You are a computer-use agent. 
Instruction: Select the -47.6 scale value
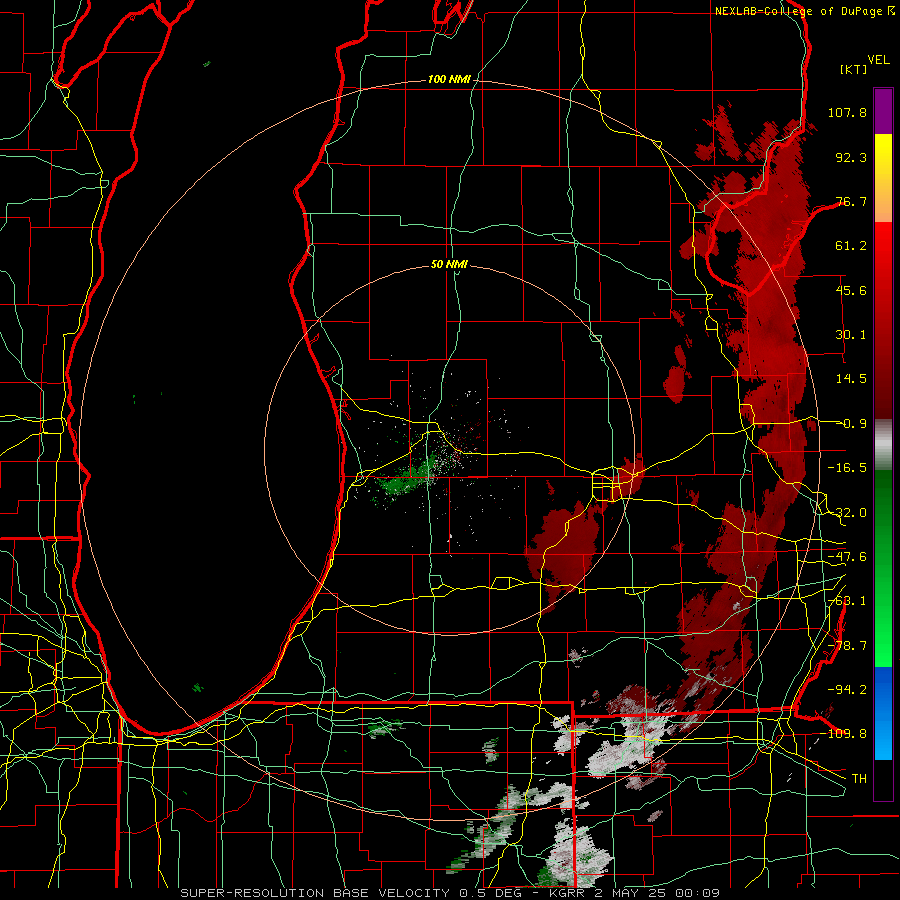pyautogui.click(x=847, y=557)
